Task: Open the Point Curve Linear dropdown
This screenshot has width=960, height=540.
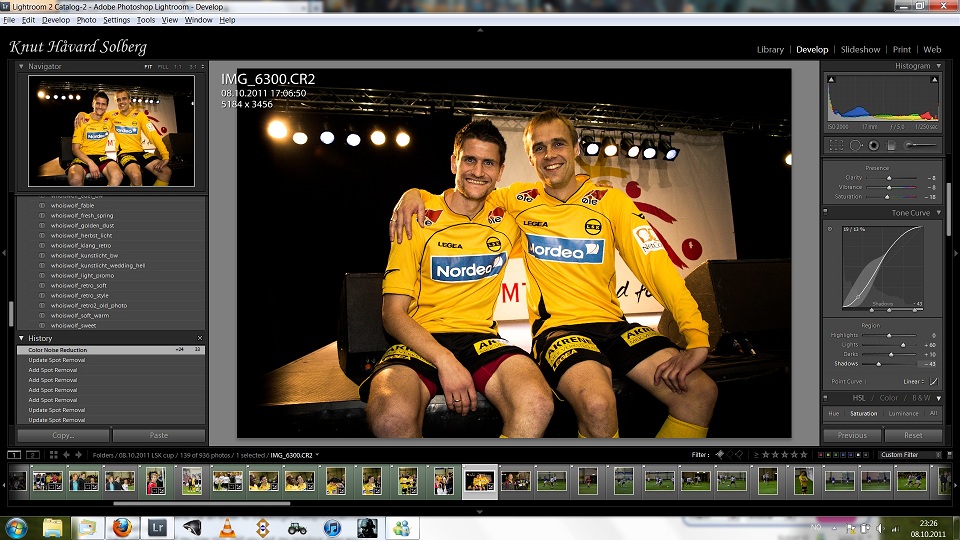Action: (x=914, y=381)
